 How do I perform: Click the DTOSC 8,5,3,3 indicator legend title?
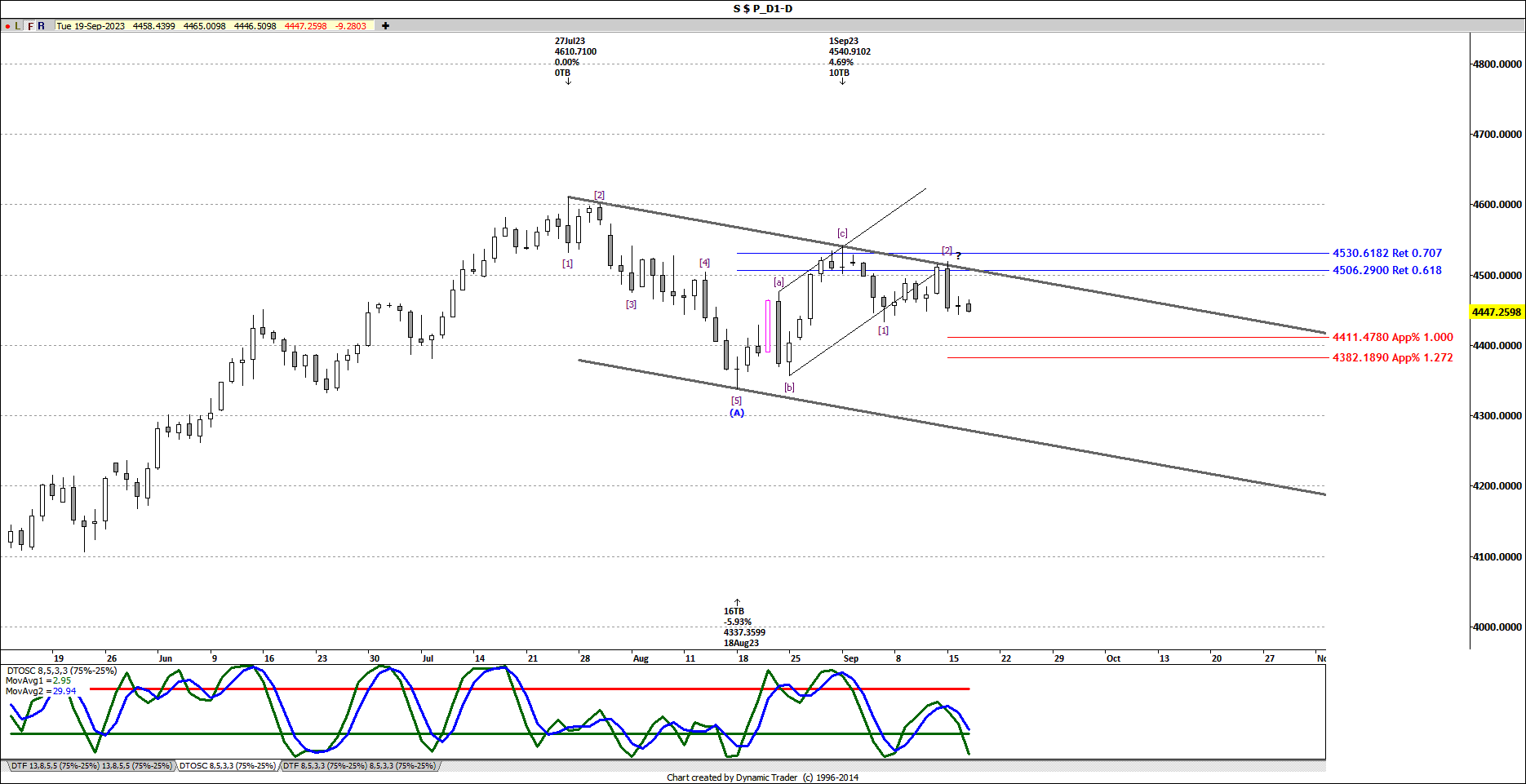coord(61,671)
